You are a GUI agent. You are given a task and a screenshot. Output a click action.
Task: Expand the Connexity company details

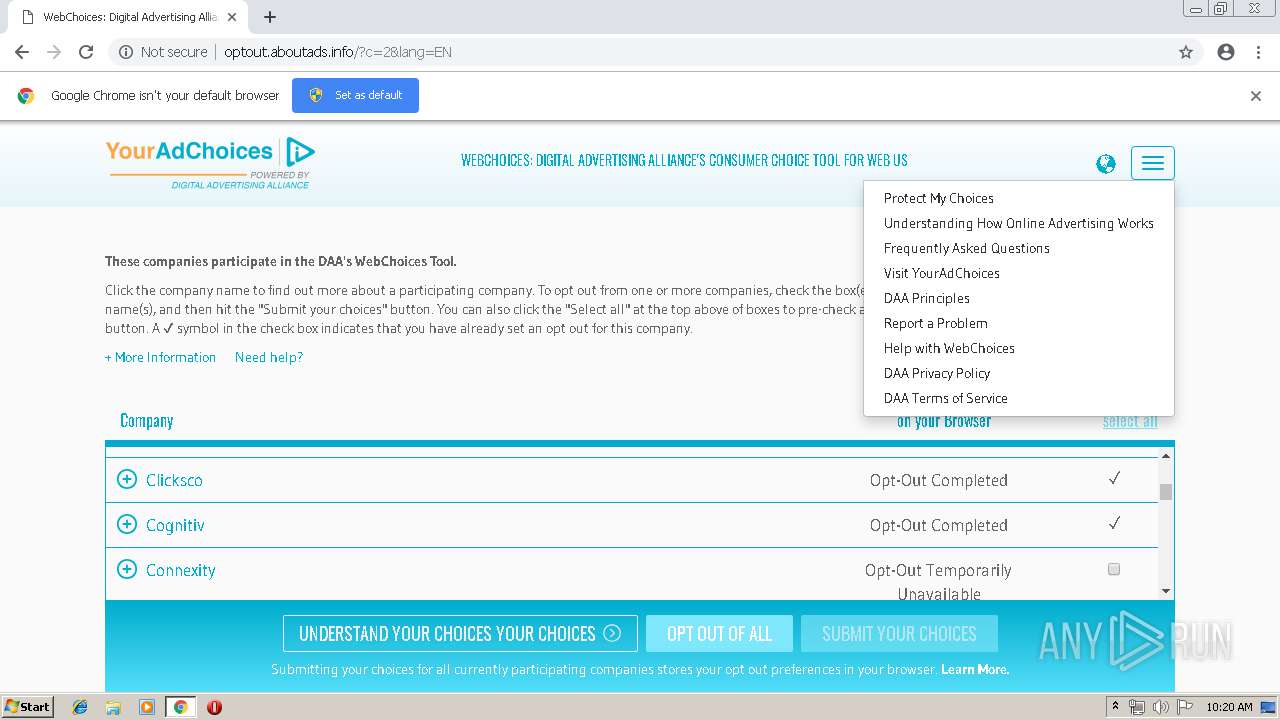tap(127, 569)
